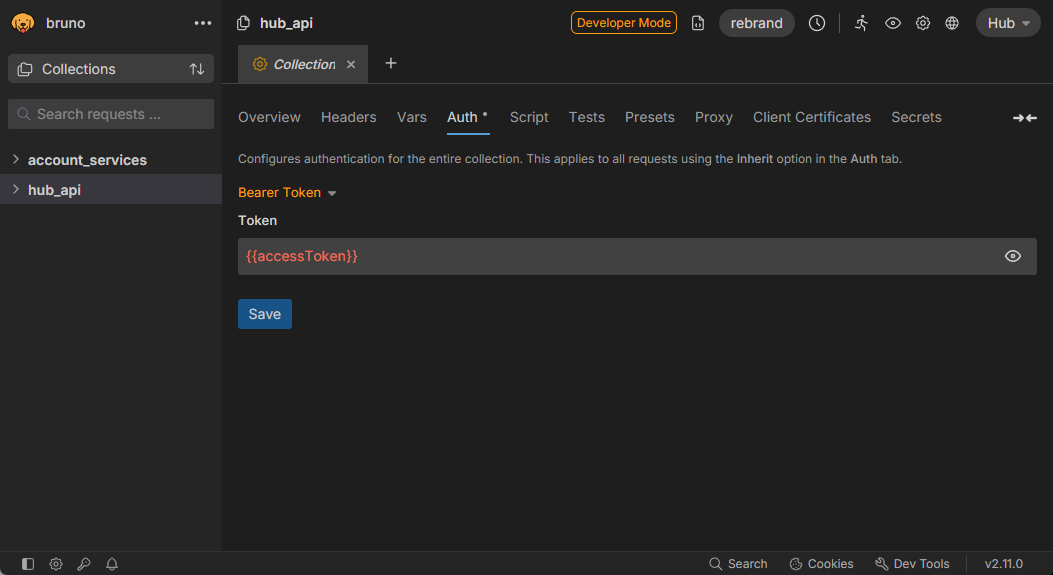The height and width of the screenshot is (575, 1053).
Task: Click the rebrand branch pill
Action: pos(756,23)
